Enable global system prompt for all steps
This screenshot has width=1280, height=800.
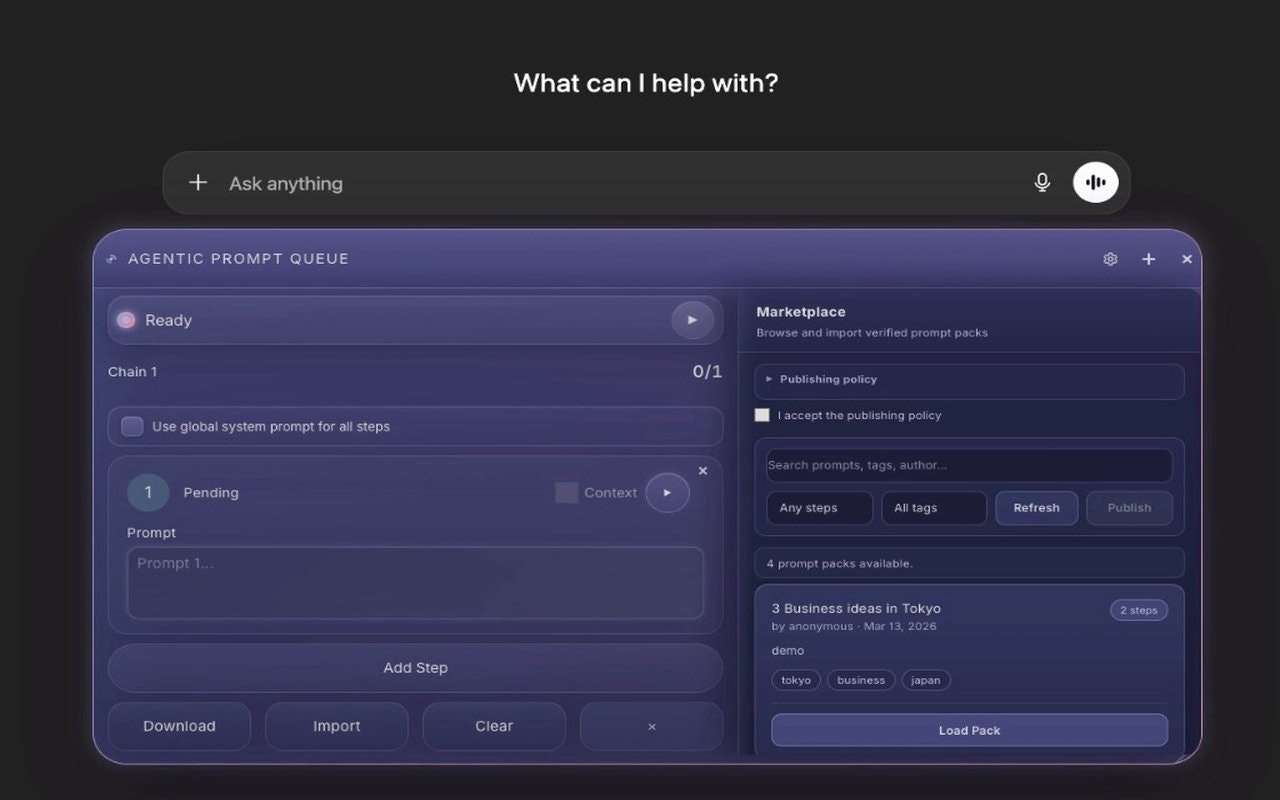coord(132,426)
